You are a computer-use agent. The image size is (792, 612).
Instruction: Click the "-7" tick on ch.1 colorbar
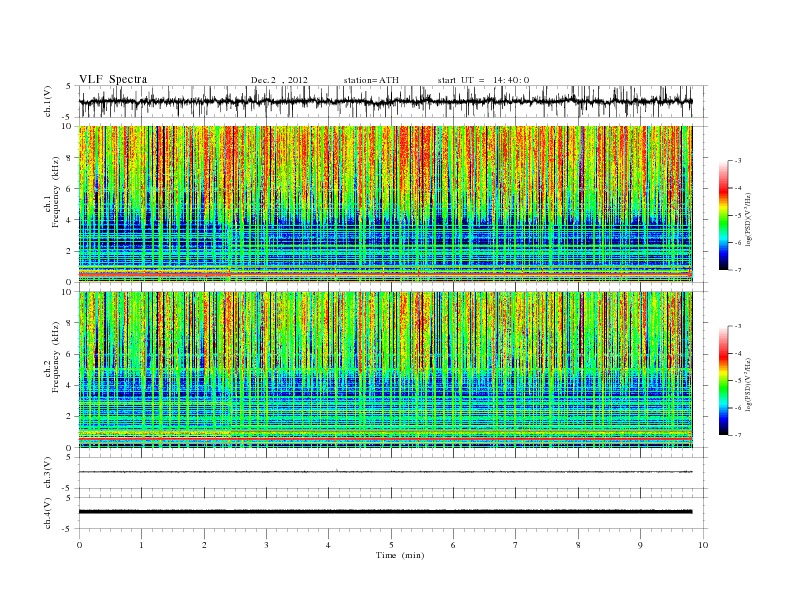(737, 270)
